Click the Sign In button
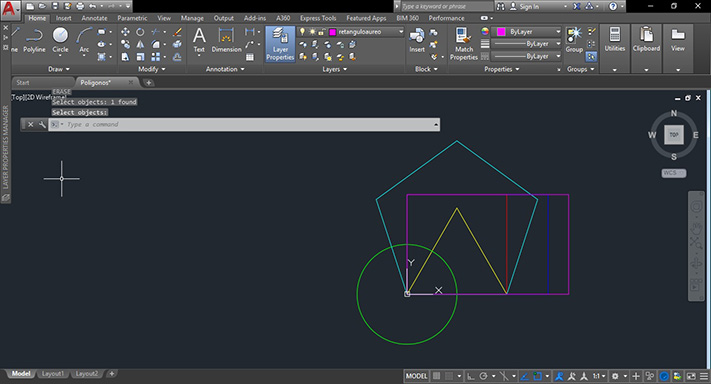 524,6
